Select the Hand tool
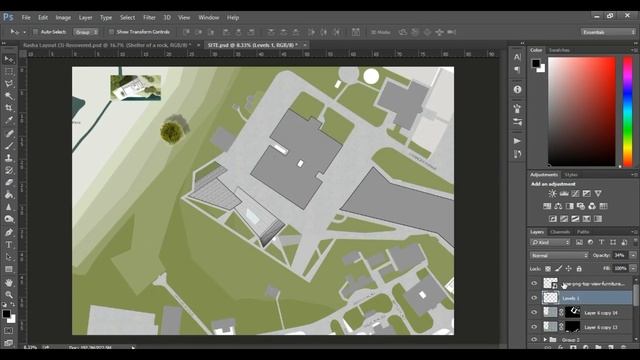 pos(9,282)
